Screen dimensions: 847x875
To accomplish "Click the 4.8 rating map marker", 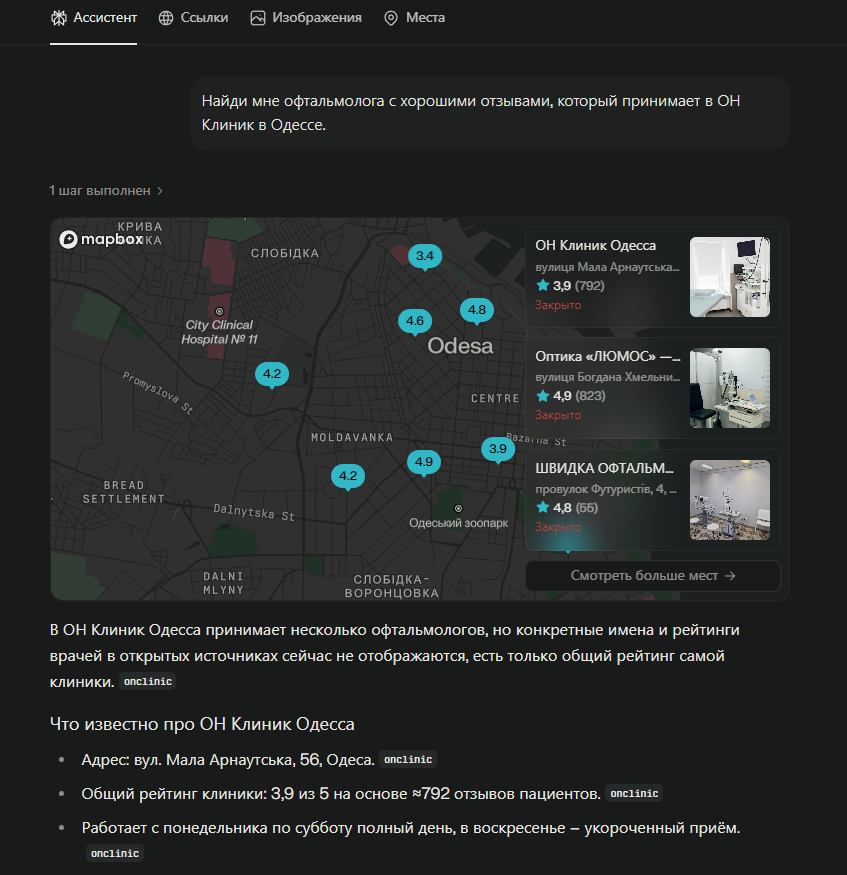I will click(x=476, y=310).
